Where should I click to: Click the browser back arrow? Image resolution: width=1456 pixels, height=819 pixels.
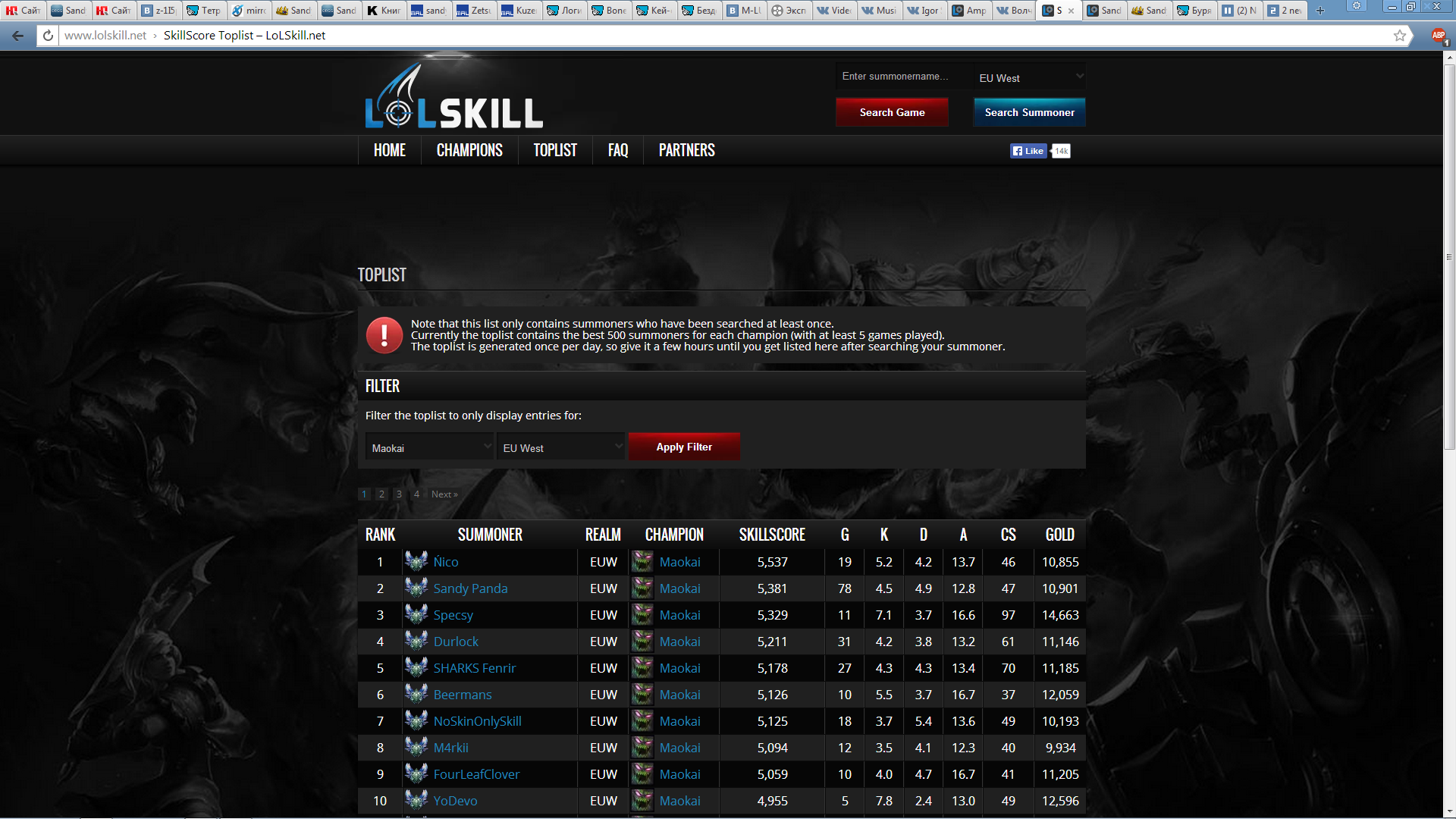tap(18, 36)
